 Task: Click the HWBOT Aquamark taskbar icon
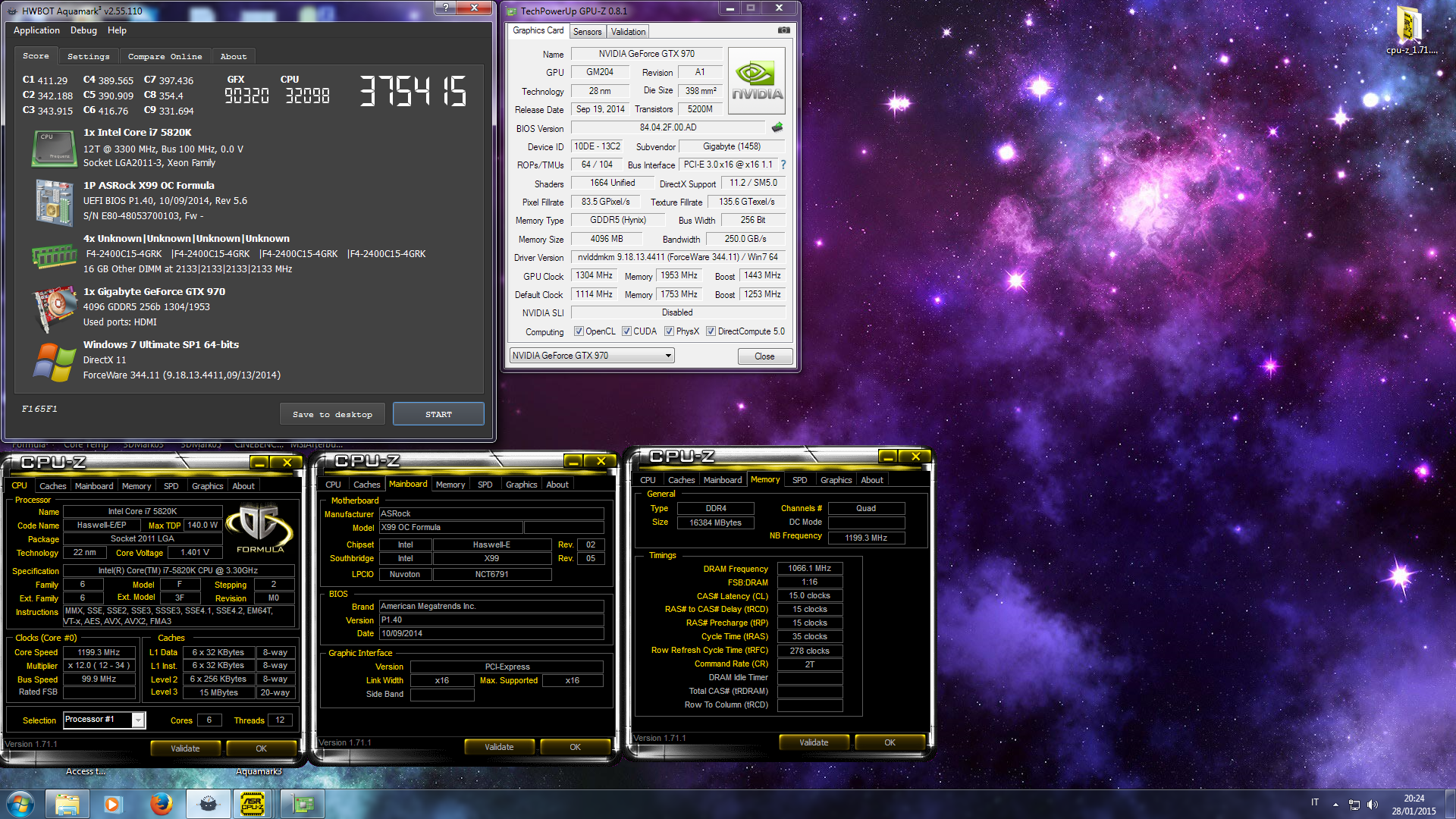(x=208, y=804)
